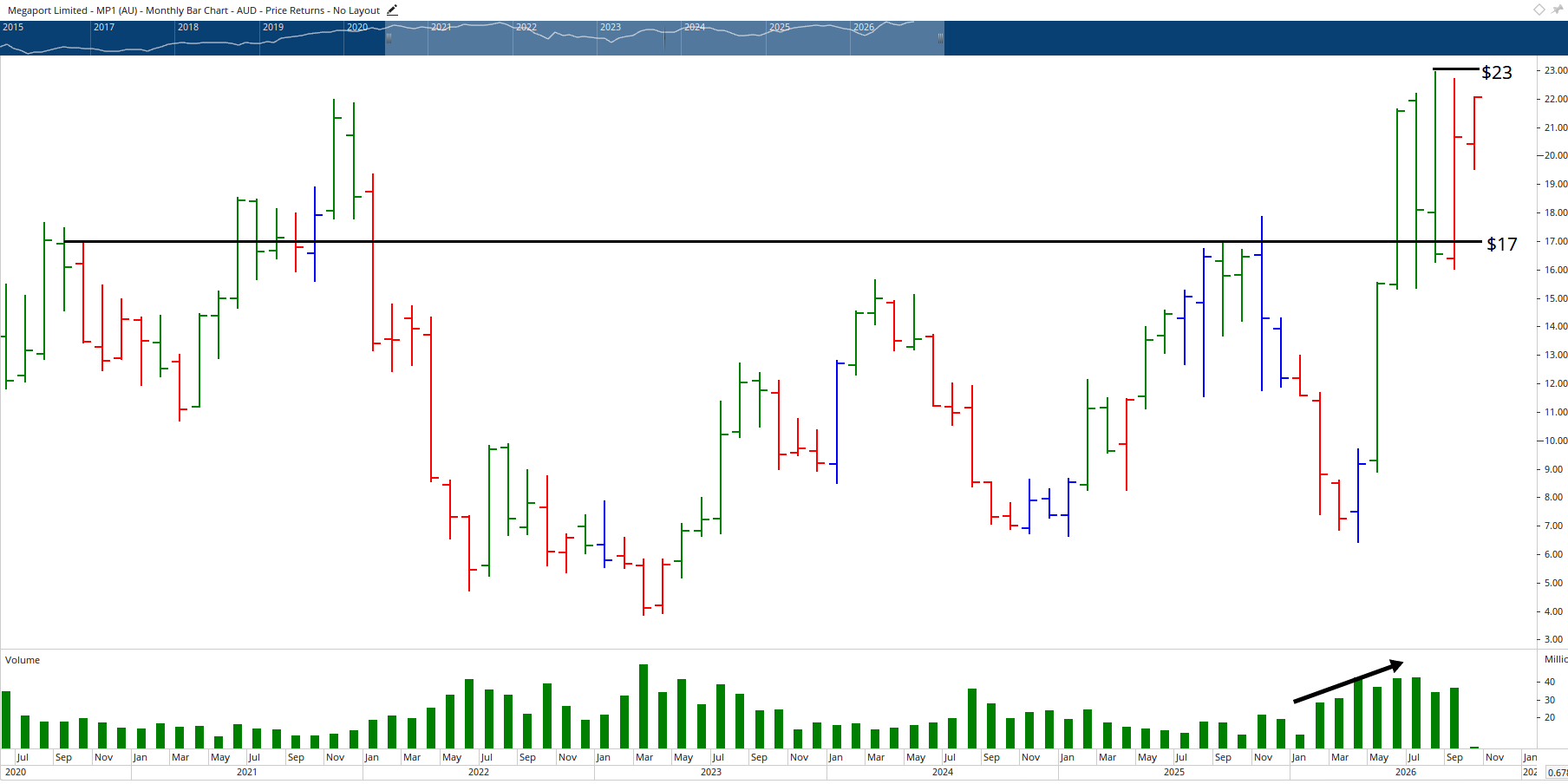1568x784 pixels.
Task: Click the pencil edit icon beside chart title
Action: [x=392, y=10]
